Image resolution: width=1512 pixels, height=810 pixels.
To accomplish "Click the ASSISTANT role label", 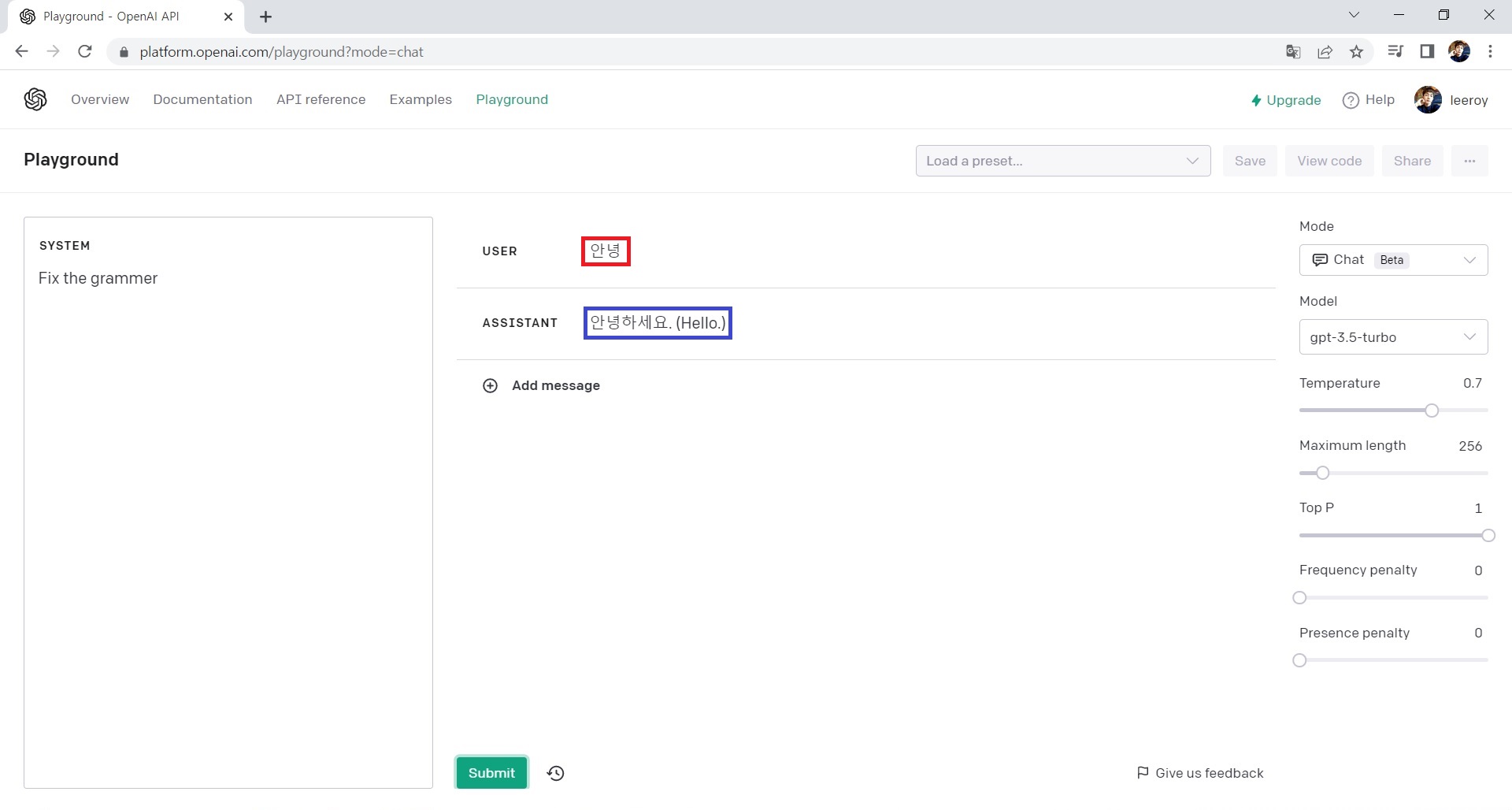I will pos(520,323).
